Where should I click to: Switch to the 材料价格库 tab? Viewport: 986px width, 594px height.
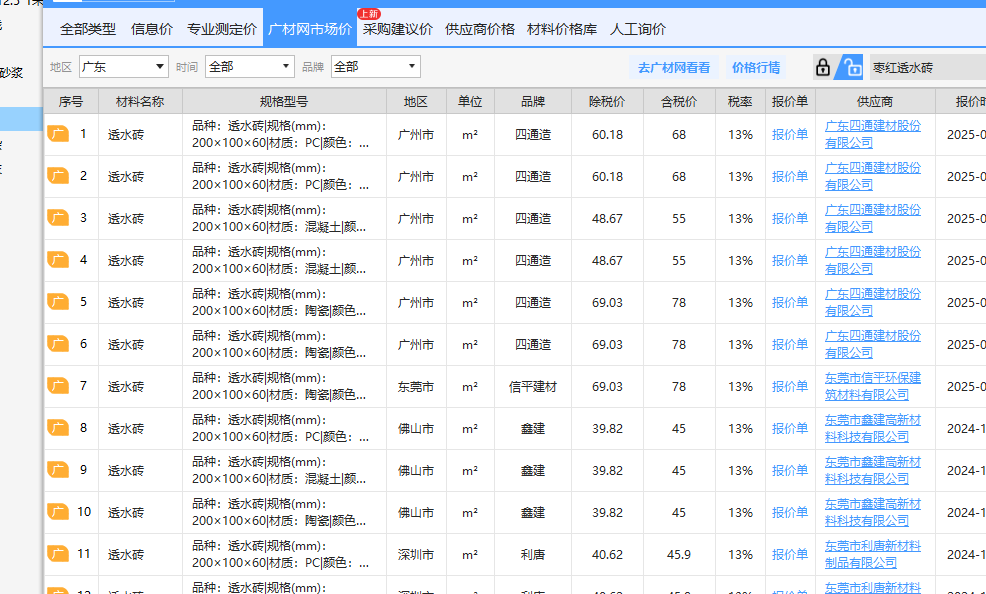tap(562, 29)
